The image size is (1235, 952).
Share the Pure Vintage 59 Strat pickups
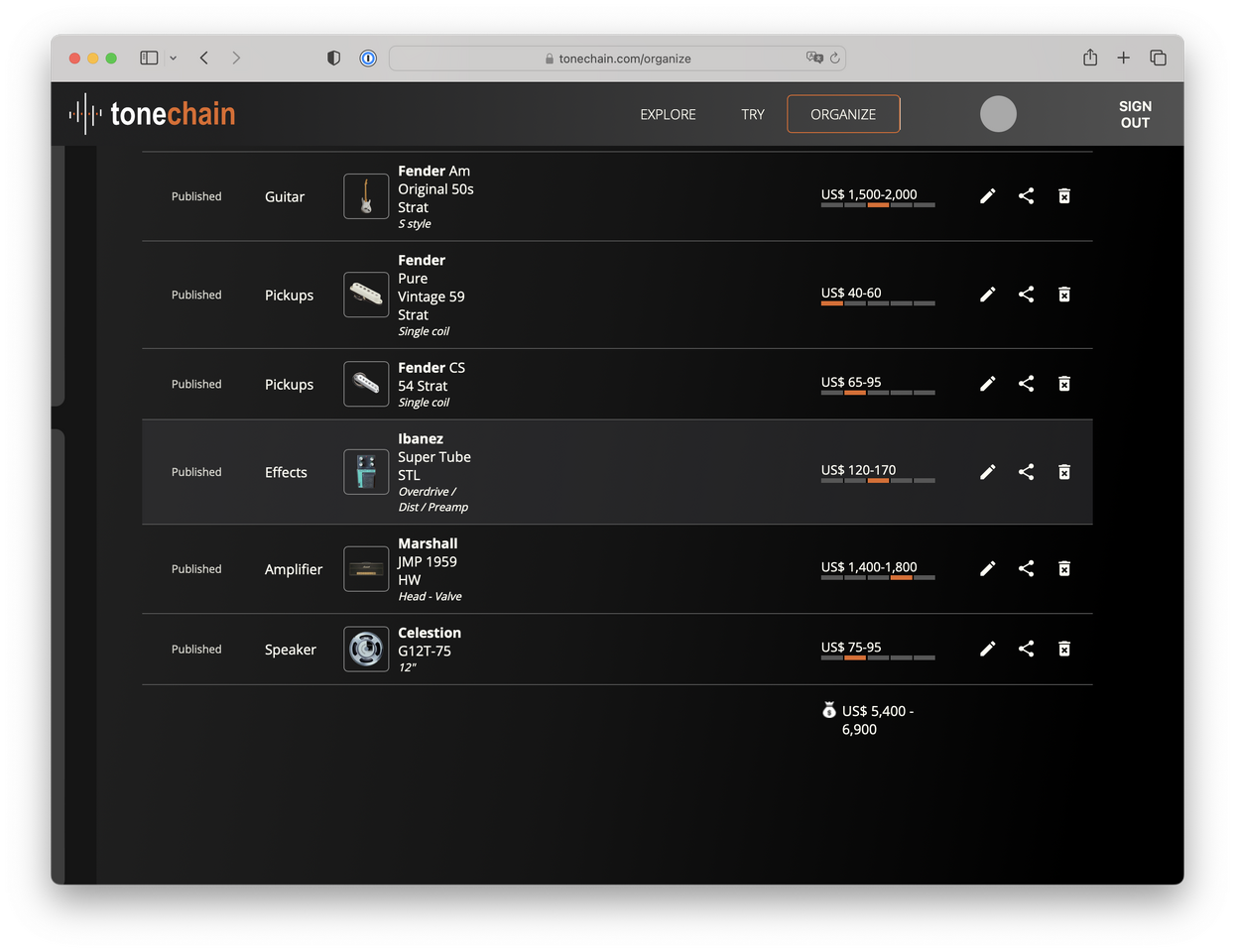[1026, 295]
